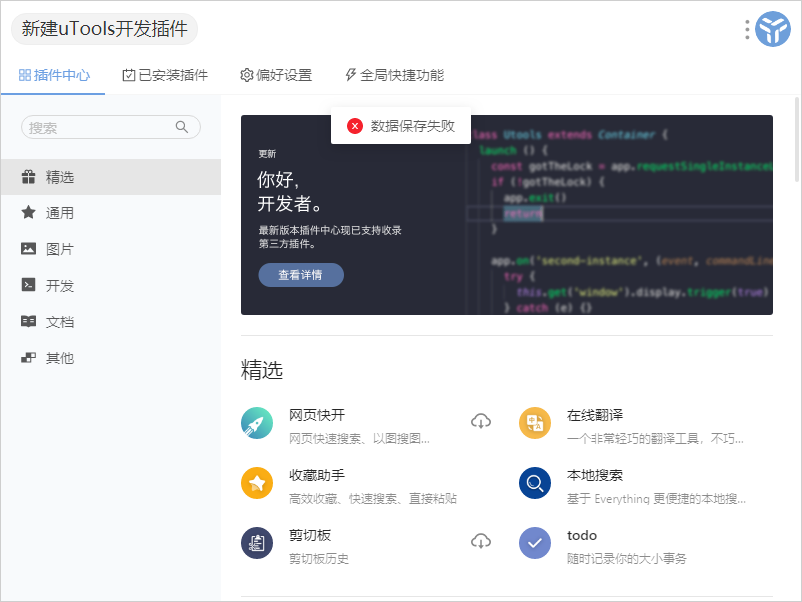The image size is (802, 602).
Task: Select 其他 category in sidebar
Action: [x=111, y=358]
